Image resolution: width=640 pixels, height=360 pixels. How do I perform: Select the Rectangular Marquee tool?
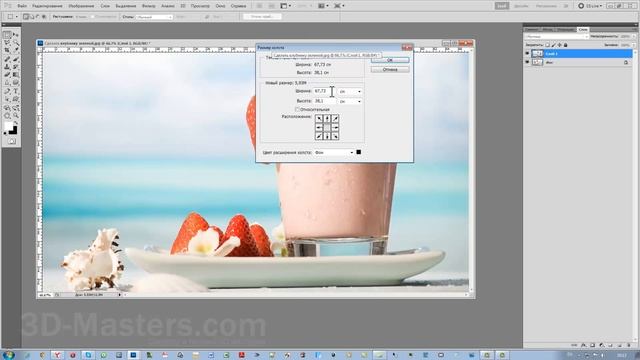click(7, 35)
